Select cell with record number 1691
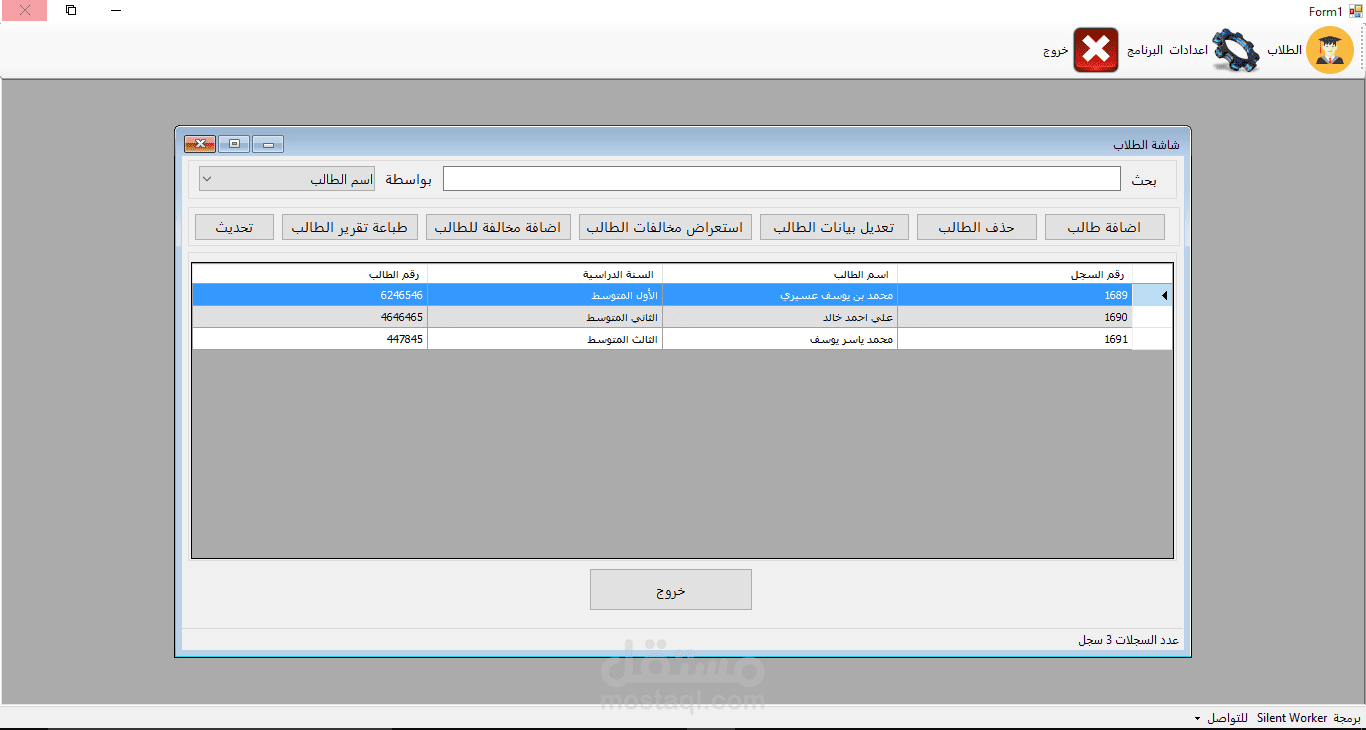This screenshot has width=1366, height=730. pyautogui.click(x=1015, y=339)
